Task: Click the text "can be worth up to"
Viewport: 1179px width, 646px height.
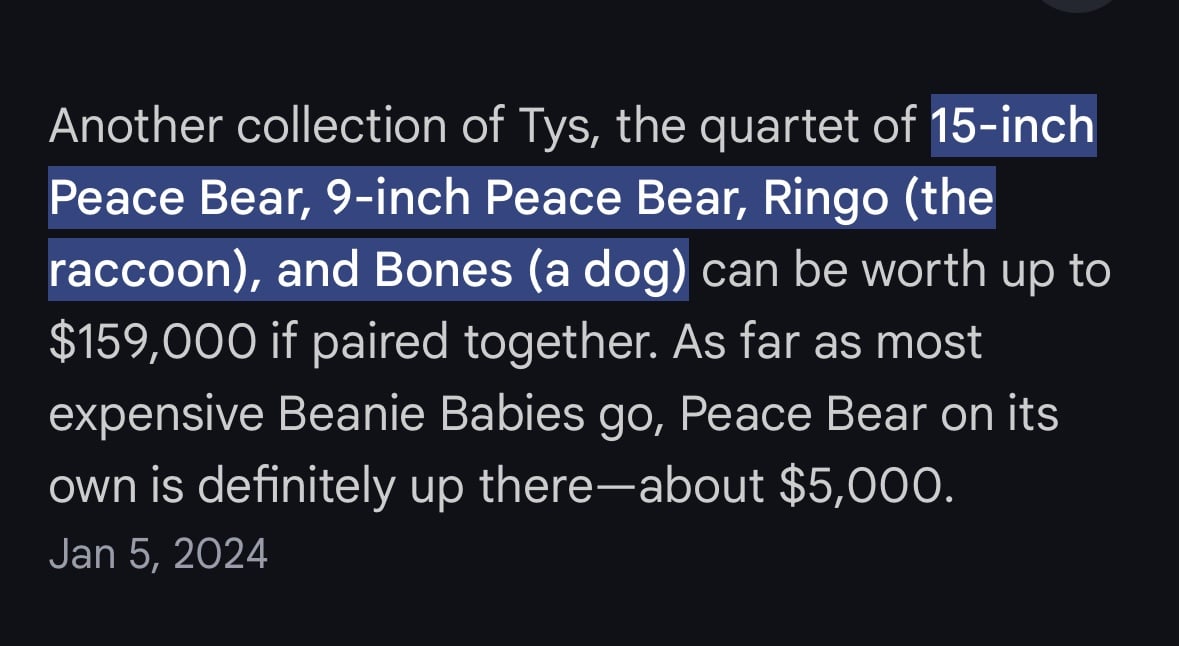Action: (x=905, y=271)
